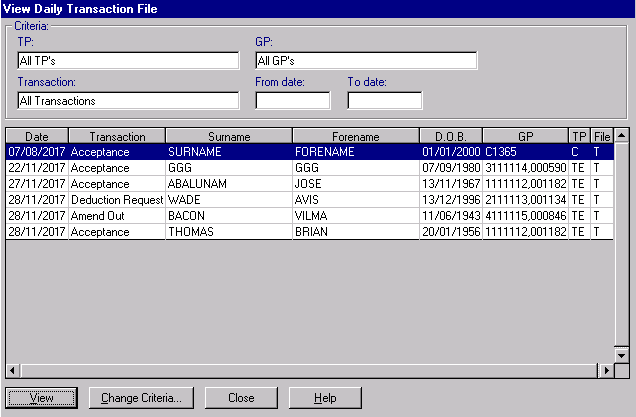Open the Change Criteria dialog

[141, 397]
